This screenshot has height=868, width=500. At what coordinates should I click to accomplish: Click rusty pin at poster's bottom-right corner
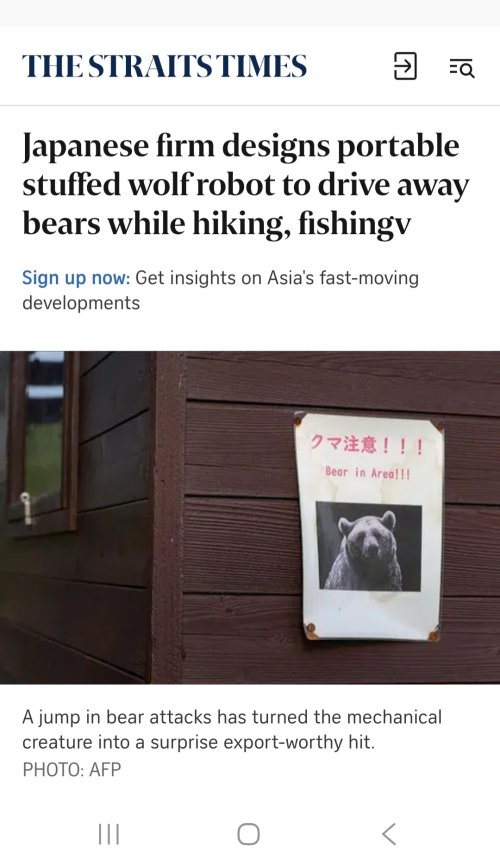point(434,636)
